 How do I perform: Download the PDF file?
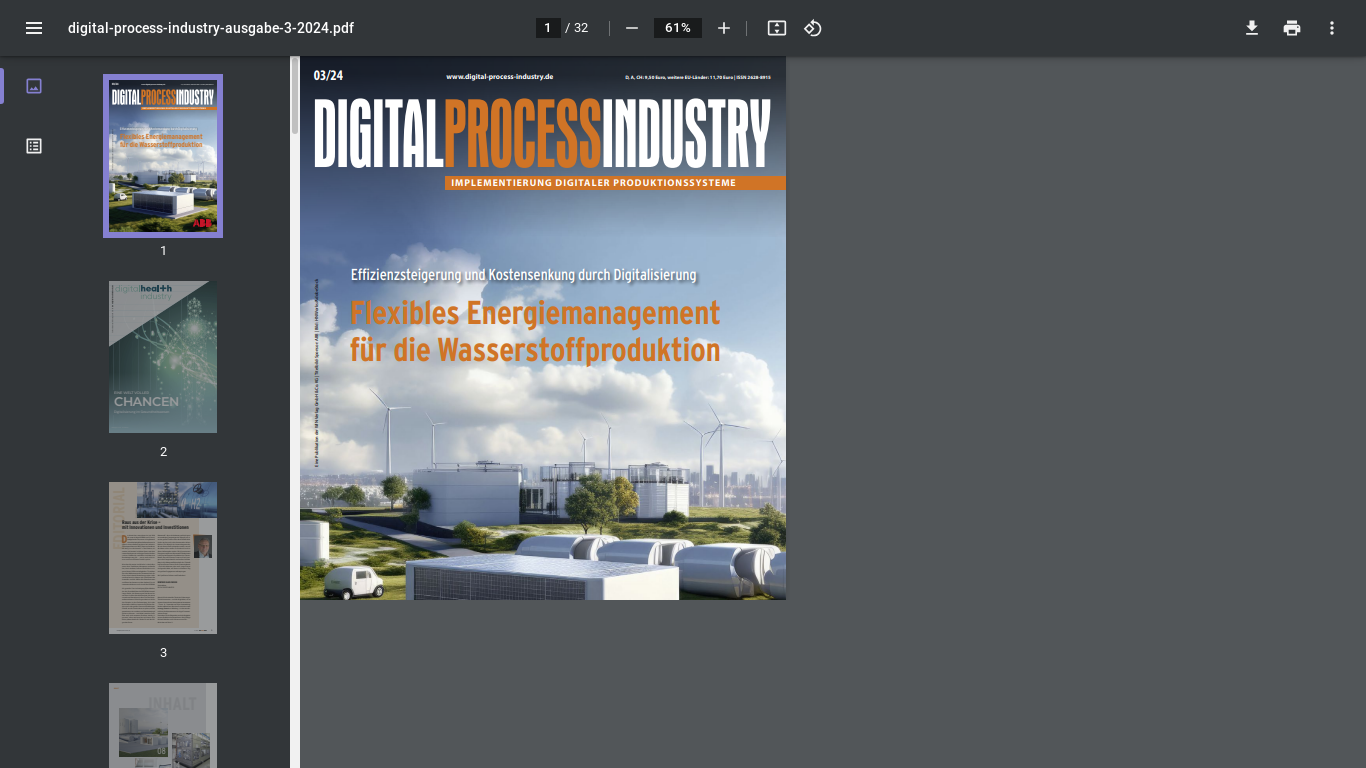[1252, 28]
